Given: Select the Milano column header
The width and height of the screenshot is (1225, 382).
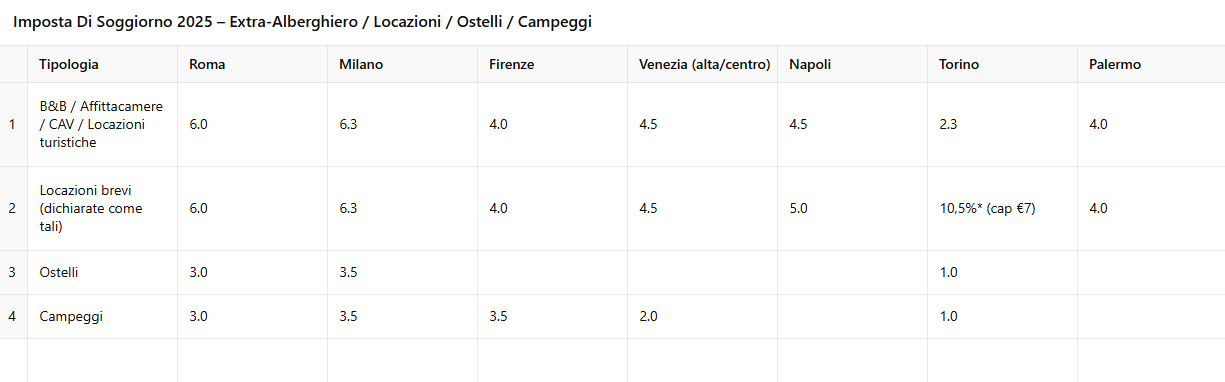Looking at the screenshot, I should coord(402,64).
